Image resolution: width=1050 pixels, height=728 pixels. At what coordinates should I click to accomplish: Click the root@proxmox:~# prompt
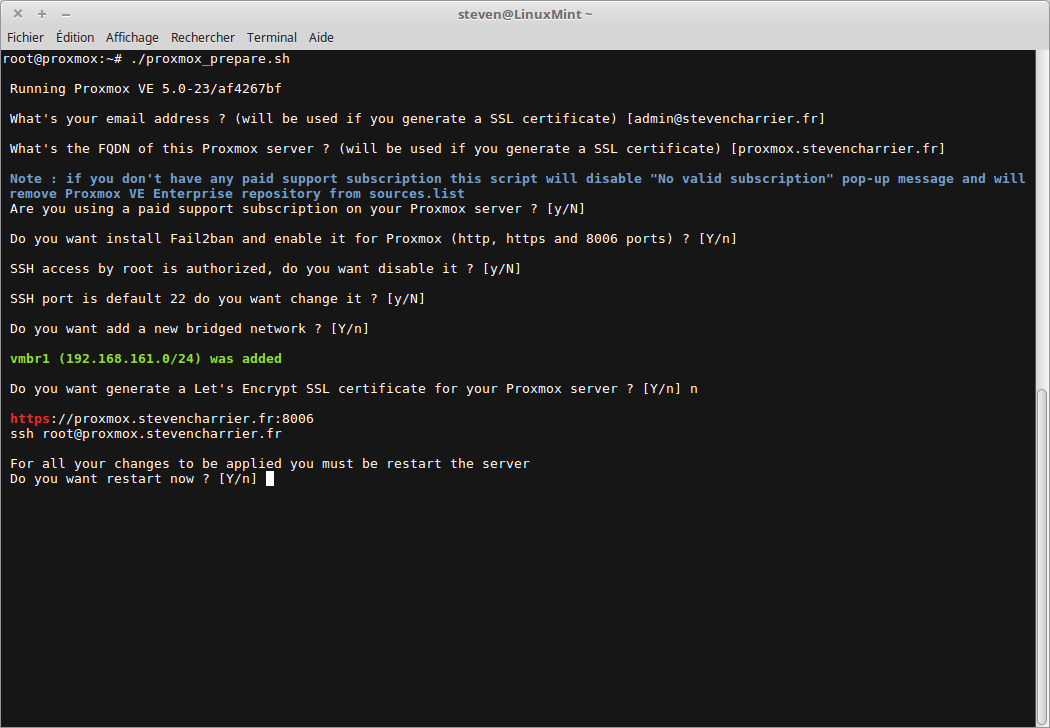tap(62, 59)
